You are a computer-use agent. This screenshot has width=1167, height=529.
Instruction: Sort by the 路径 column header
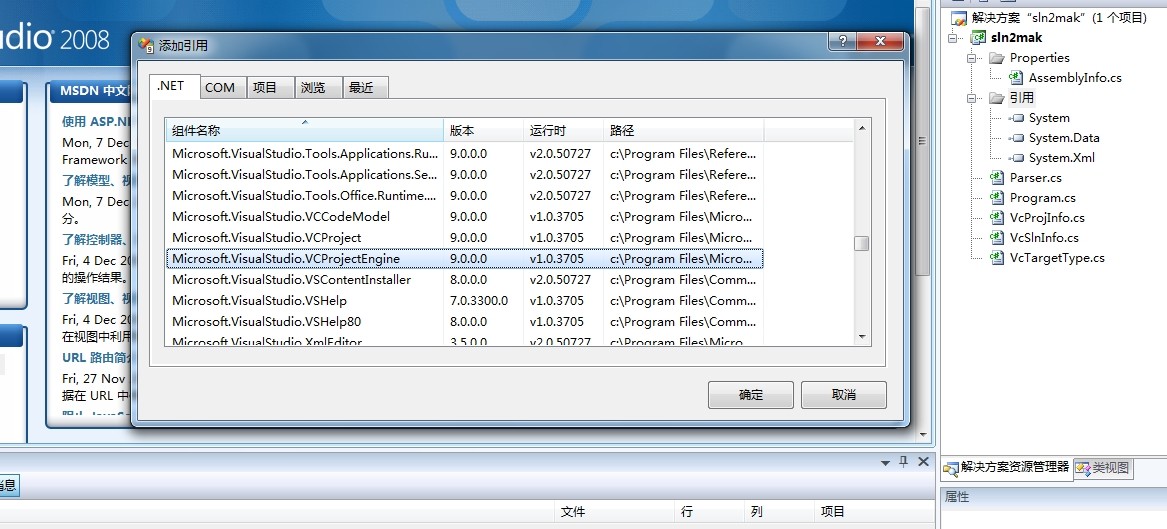684,130
